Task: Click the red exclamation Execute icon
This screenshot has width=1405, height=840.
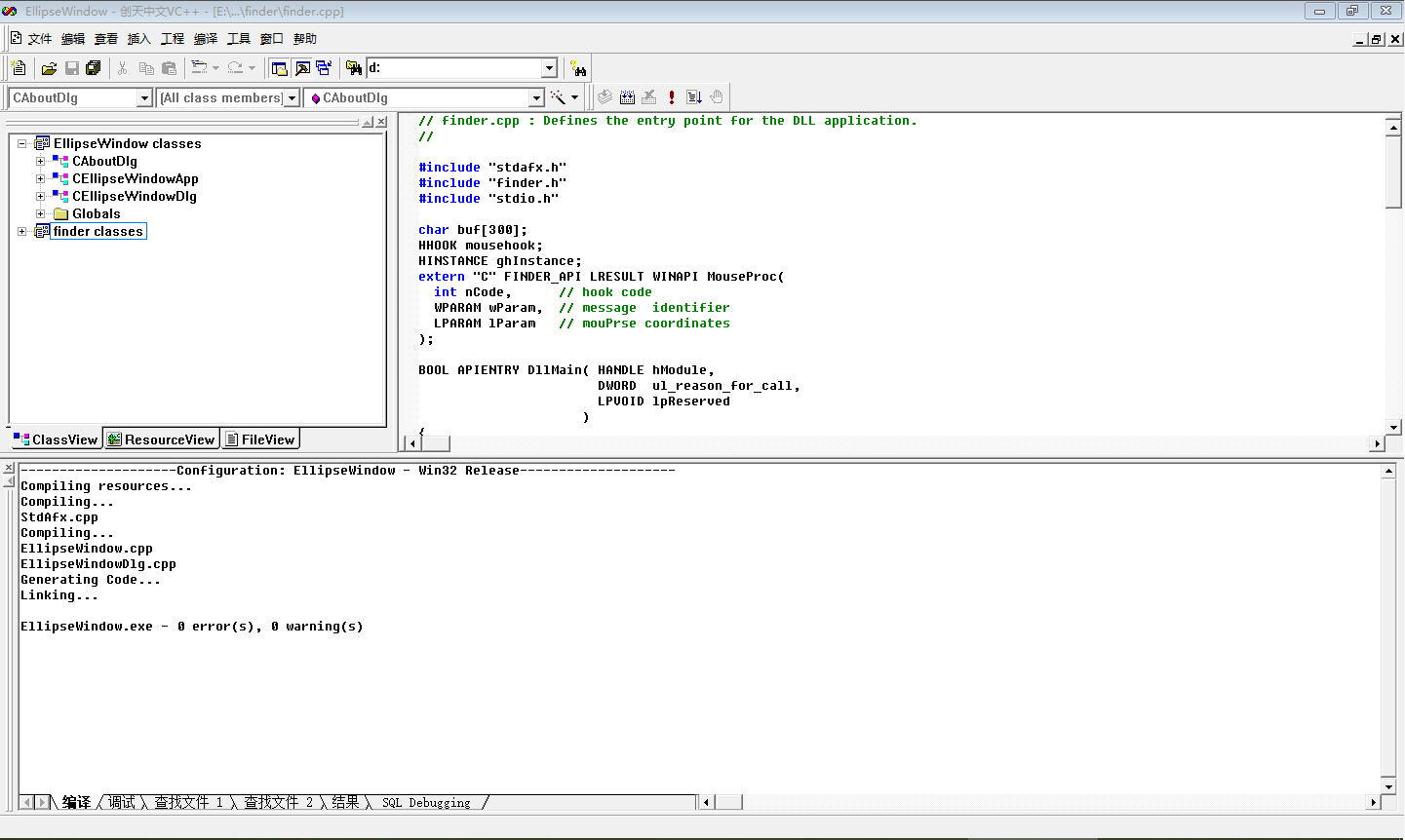Action: pos(672,97)
